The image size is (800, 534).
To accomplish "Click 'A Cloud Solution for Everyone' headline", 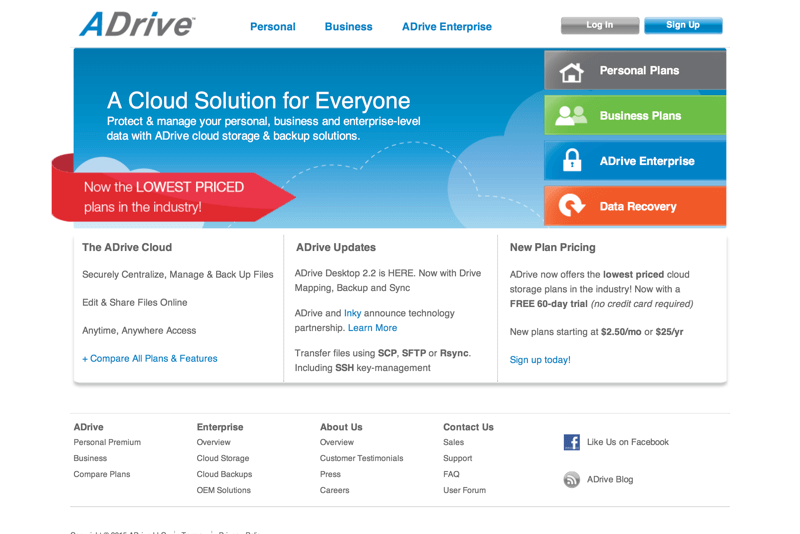I will pos(258,100).
